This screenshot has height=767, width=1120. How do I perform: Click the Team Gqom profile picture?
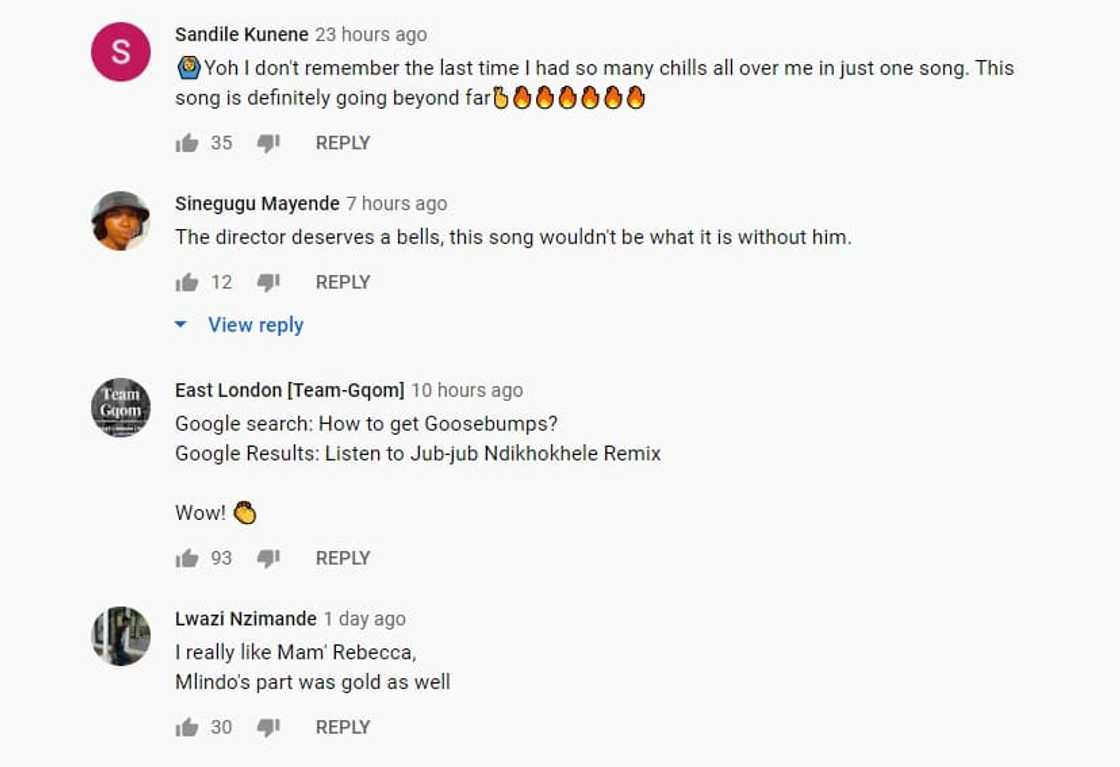[x=121, y=407]
